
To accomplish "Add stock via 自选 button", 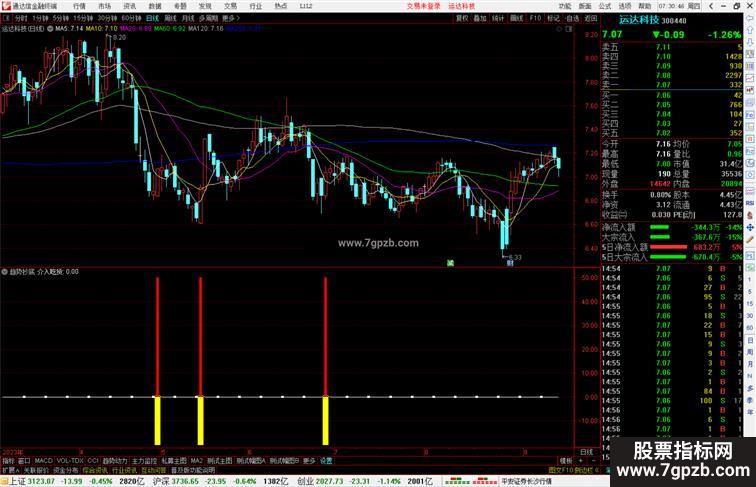I will point(572,18).
